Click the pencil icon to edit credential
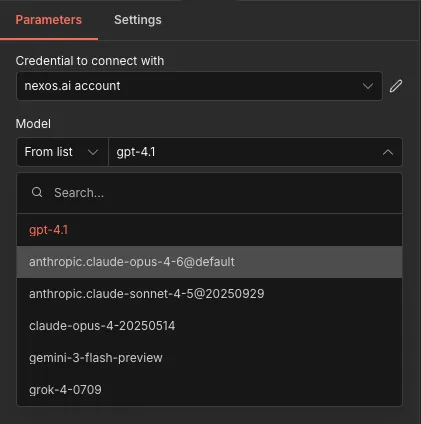Screen dimensions: 421x424 [x=396, y=86]
